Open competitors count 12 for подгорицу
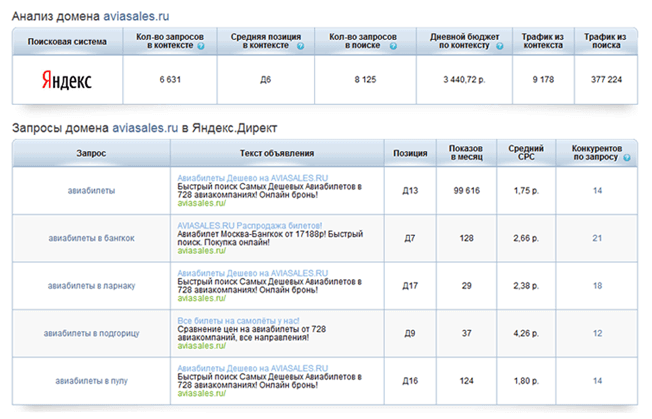This screenshot has width=652, height=419. (597, 333)
